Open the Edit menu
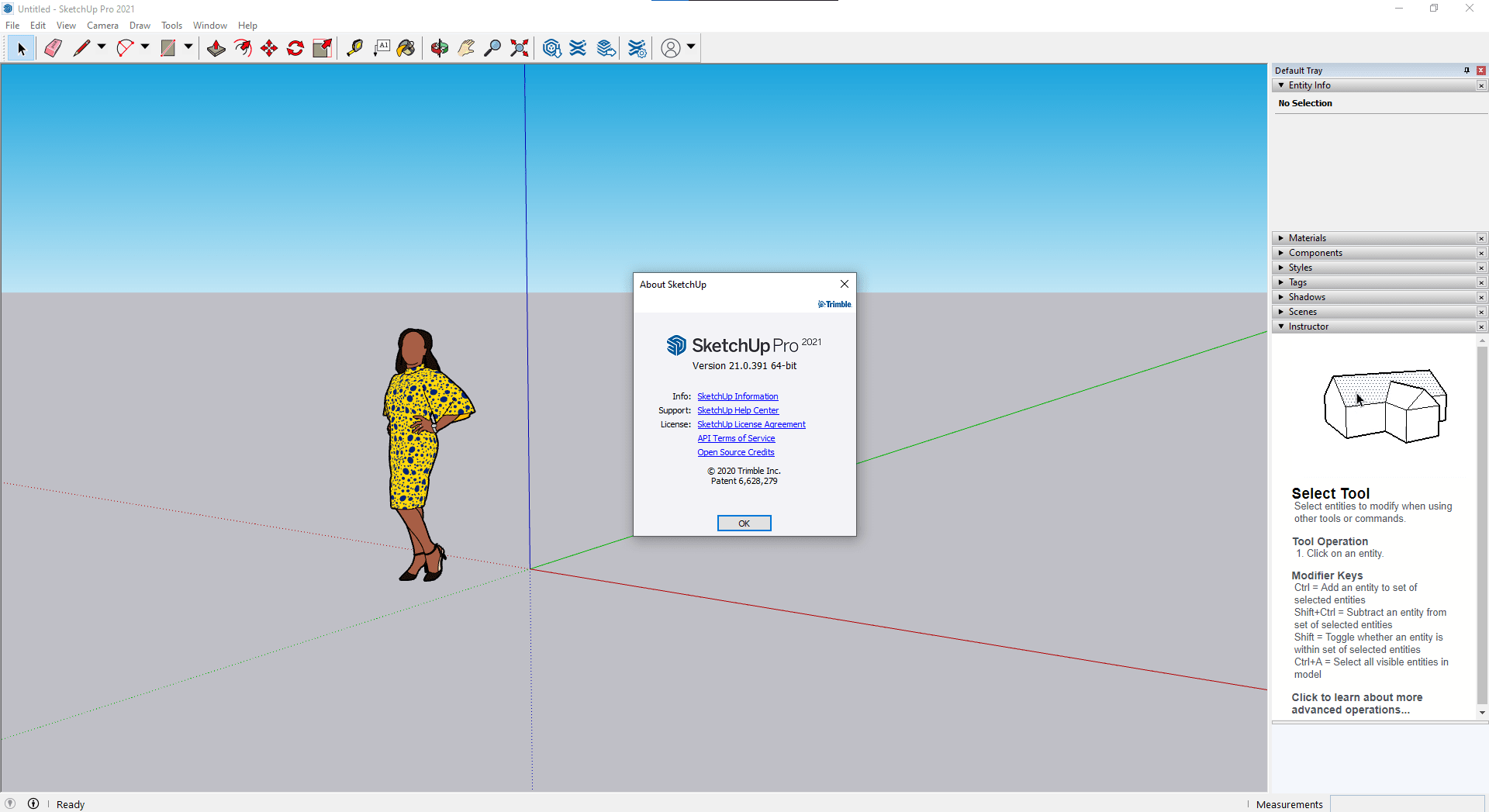Image resolution: width=1489 pixels, height=812 pixels. [38, 26]
